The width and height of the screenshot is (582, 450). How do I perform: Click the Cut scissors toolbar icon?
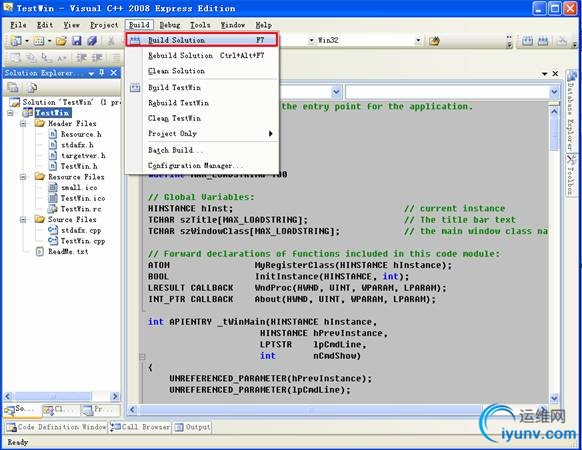(110, 40)
